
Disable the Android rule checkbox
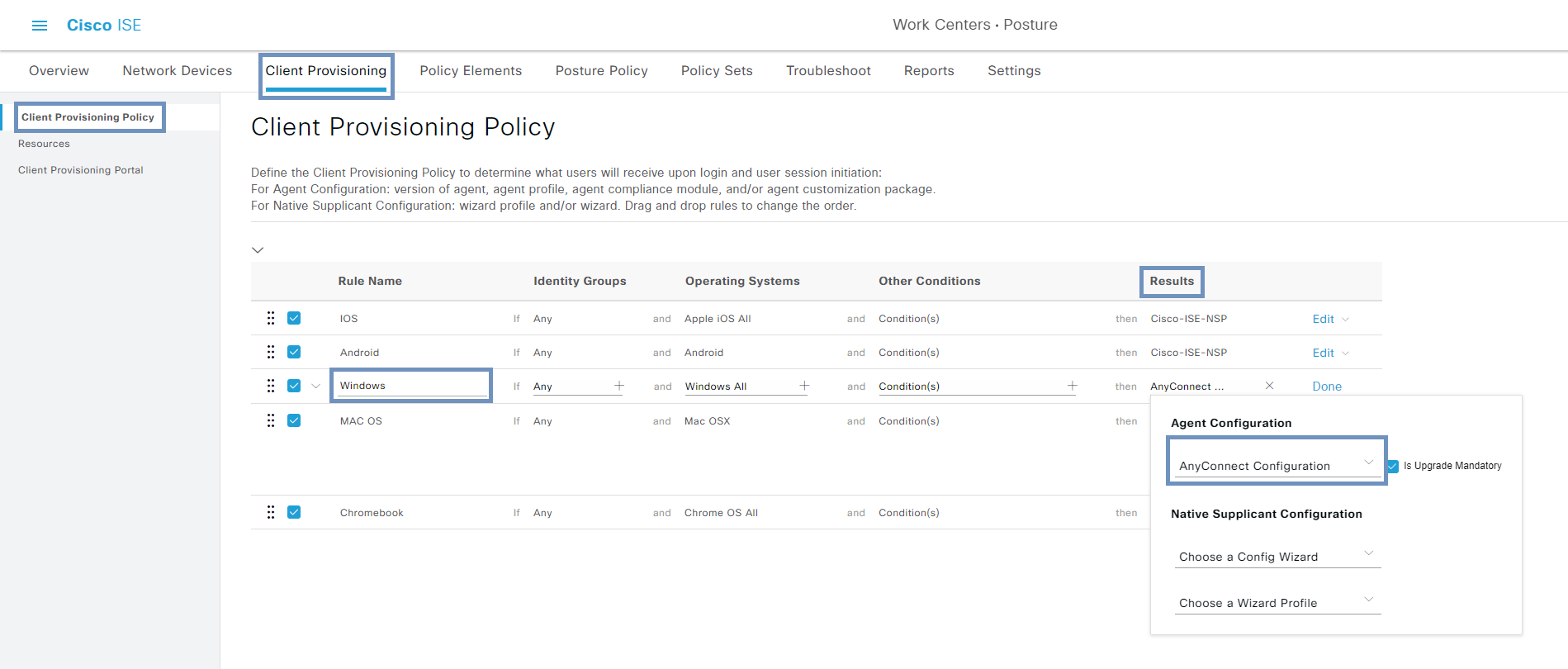[294, 352]
